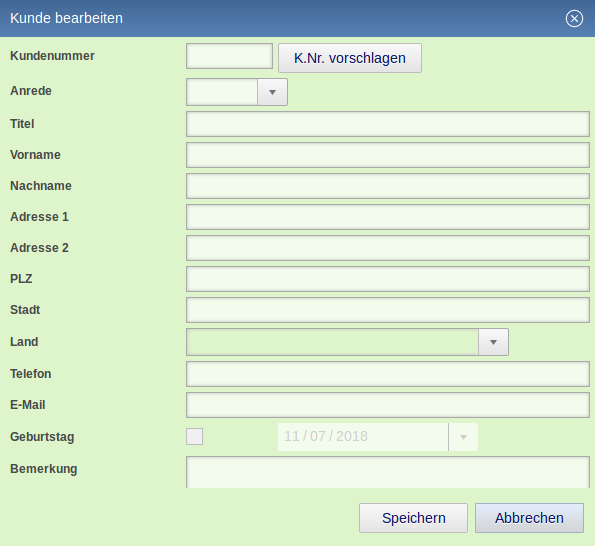The width and height of the screenshot is (595, 546).
Task: Focus the Nachname text field
Action: [x=388, y=186]
